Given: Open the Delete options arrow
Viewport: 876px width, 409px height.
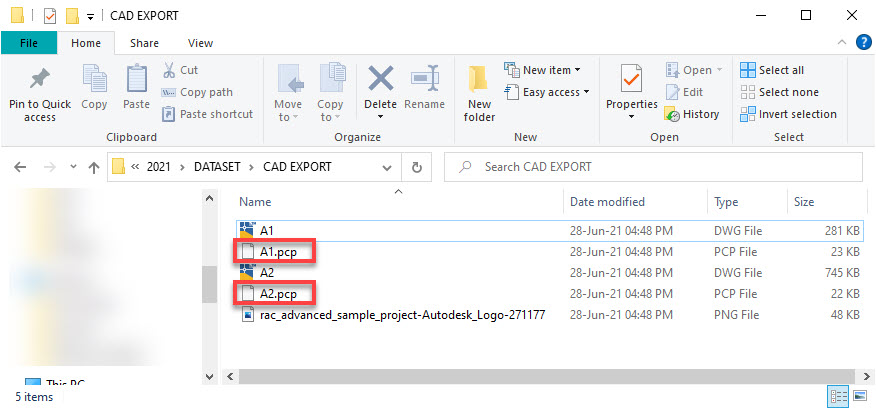Looking at the screenshot, I should click(380, 117).
